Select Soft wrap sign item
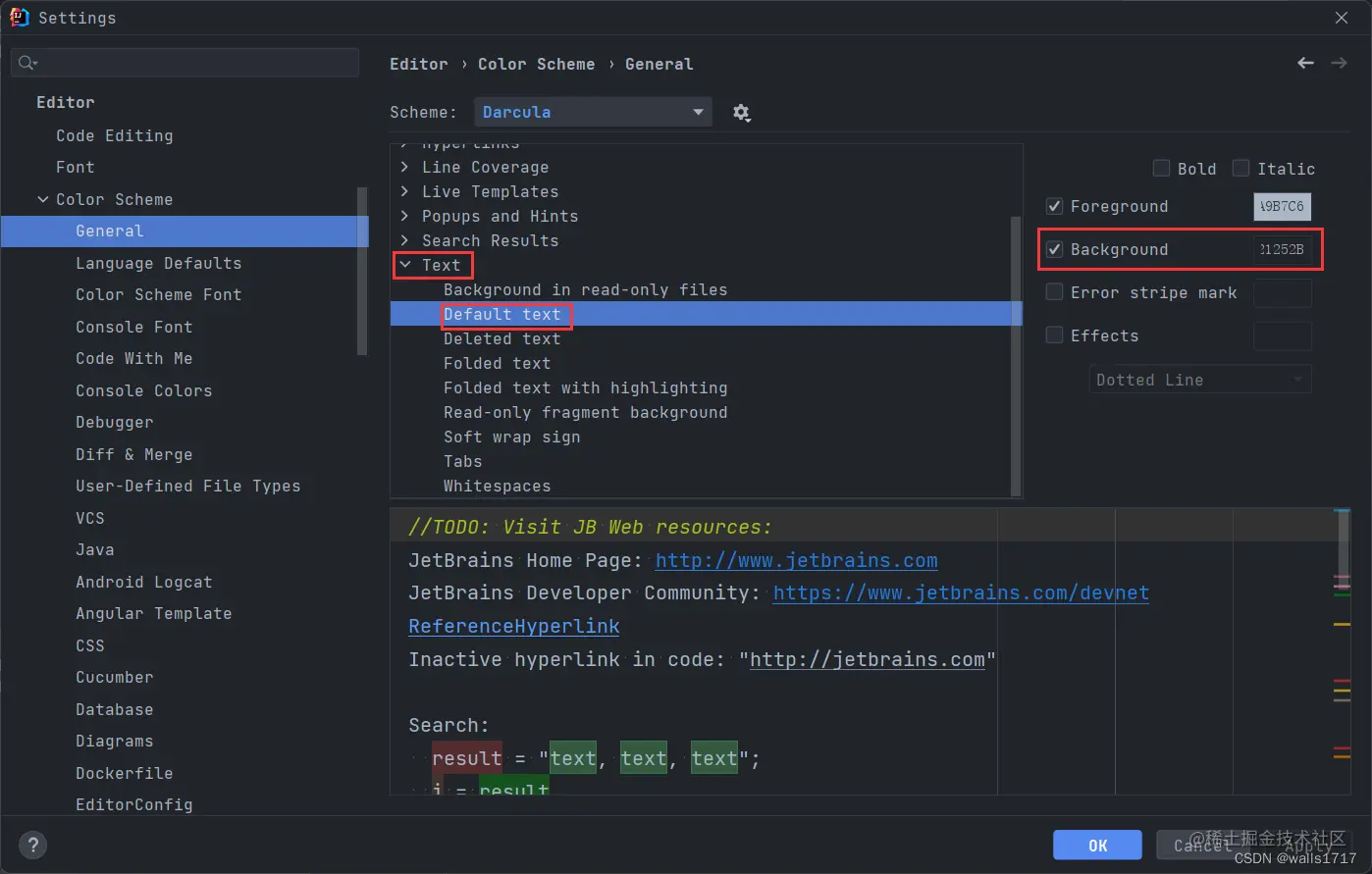 click(511, 437)
